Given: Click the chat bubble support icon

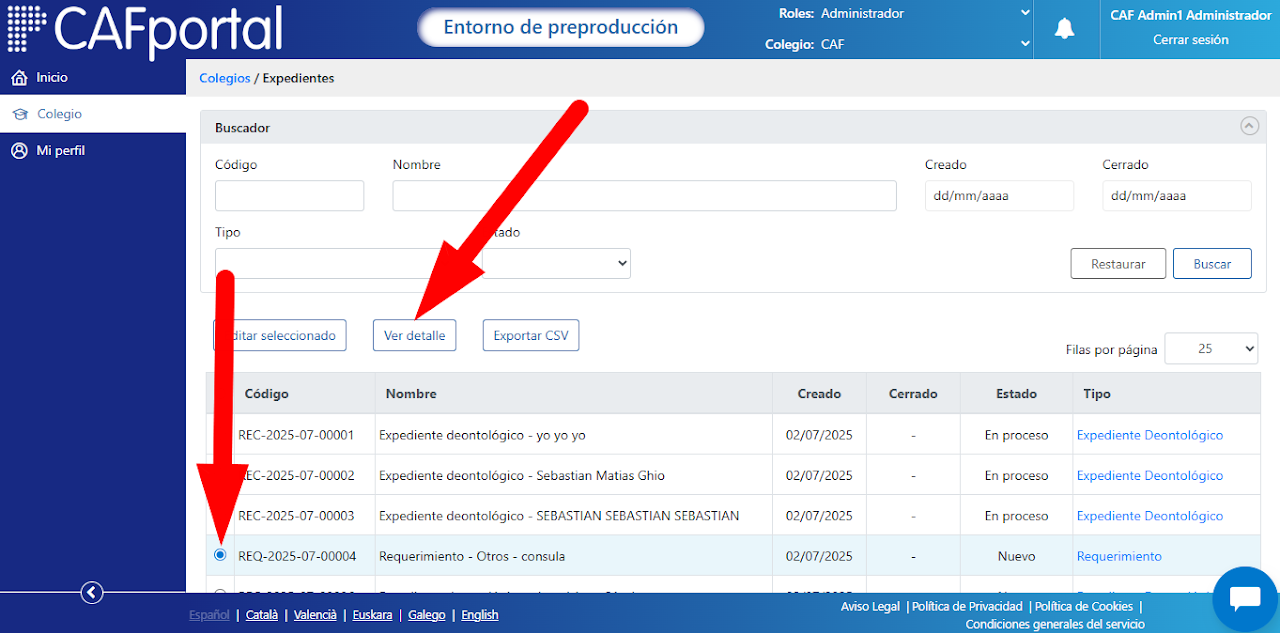Looking at the screenshot, I should (1244, 599).
